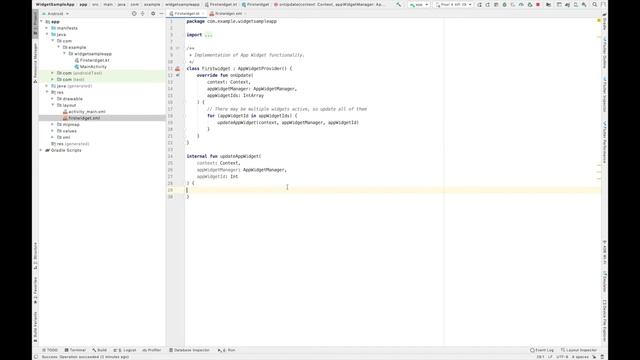640x360 pixels.
Task: Open the Layout Inspector tool window
Action: [579, 350]
